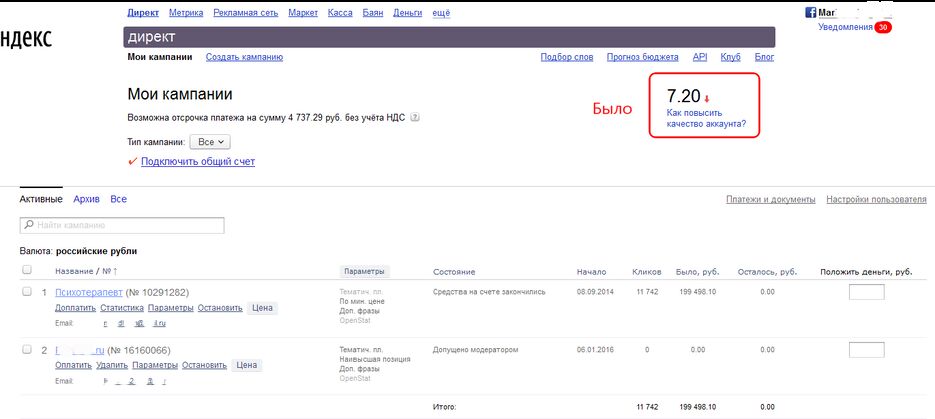Click Остановить for Психотерапевт campaign
Image resolution: width=935 pixels, height=419 pixels.
pyautogui.click(x=220, y=308)
